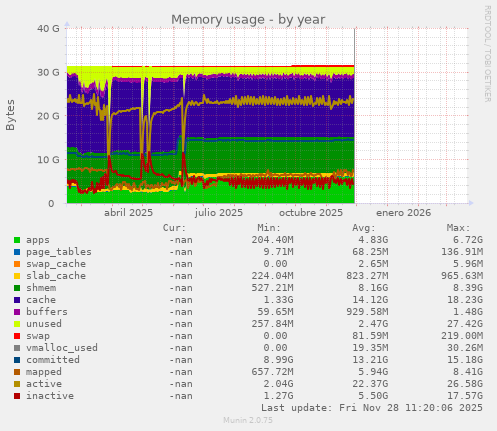The height and width of the screenshot is (431, 497).
Task: Click the 'enero 2026' axis label
Action: click(x=403, y=213)
